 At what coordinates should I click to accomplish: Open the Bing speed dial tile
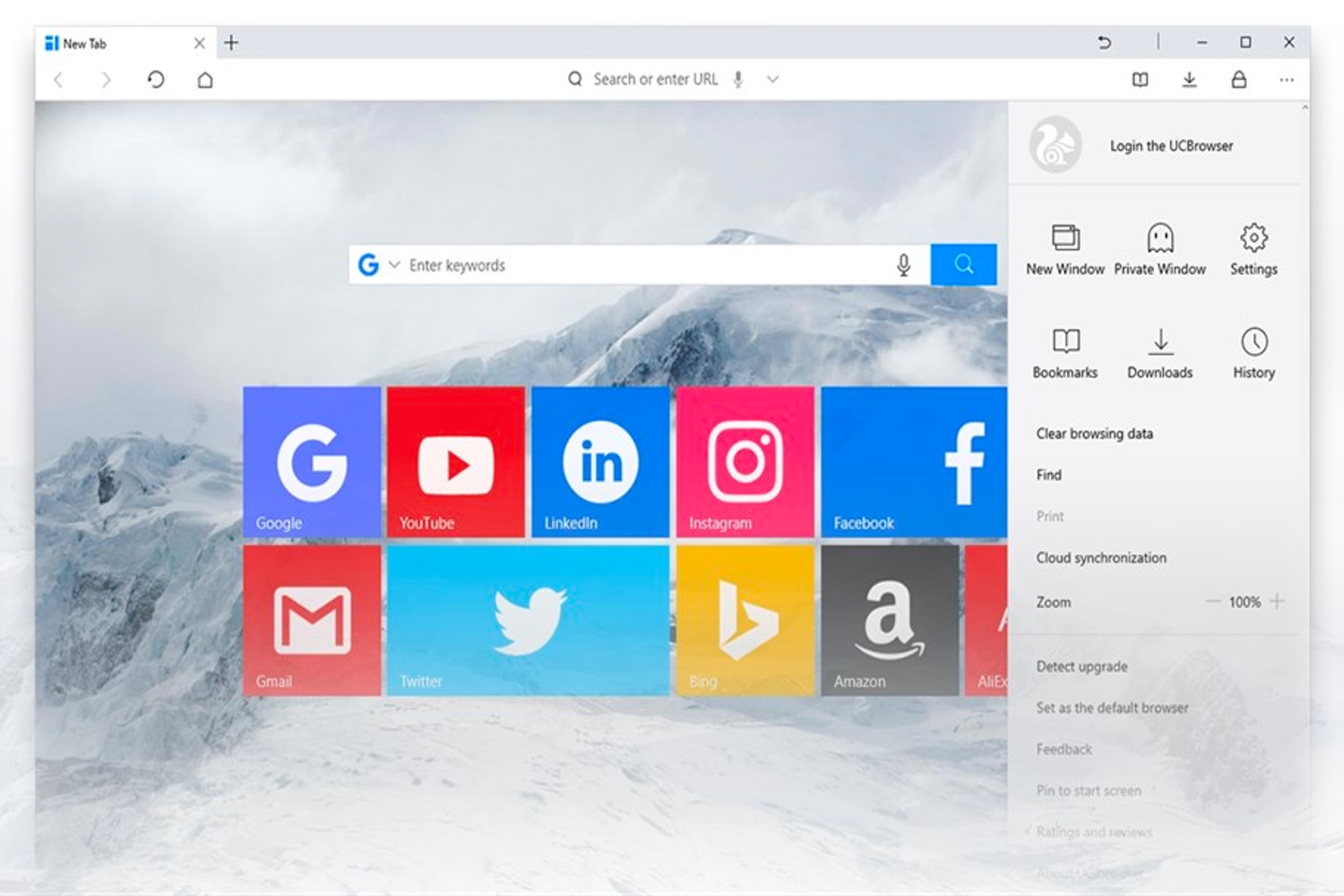745,621
